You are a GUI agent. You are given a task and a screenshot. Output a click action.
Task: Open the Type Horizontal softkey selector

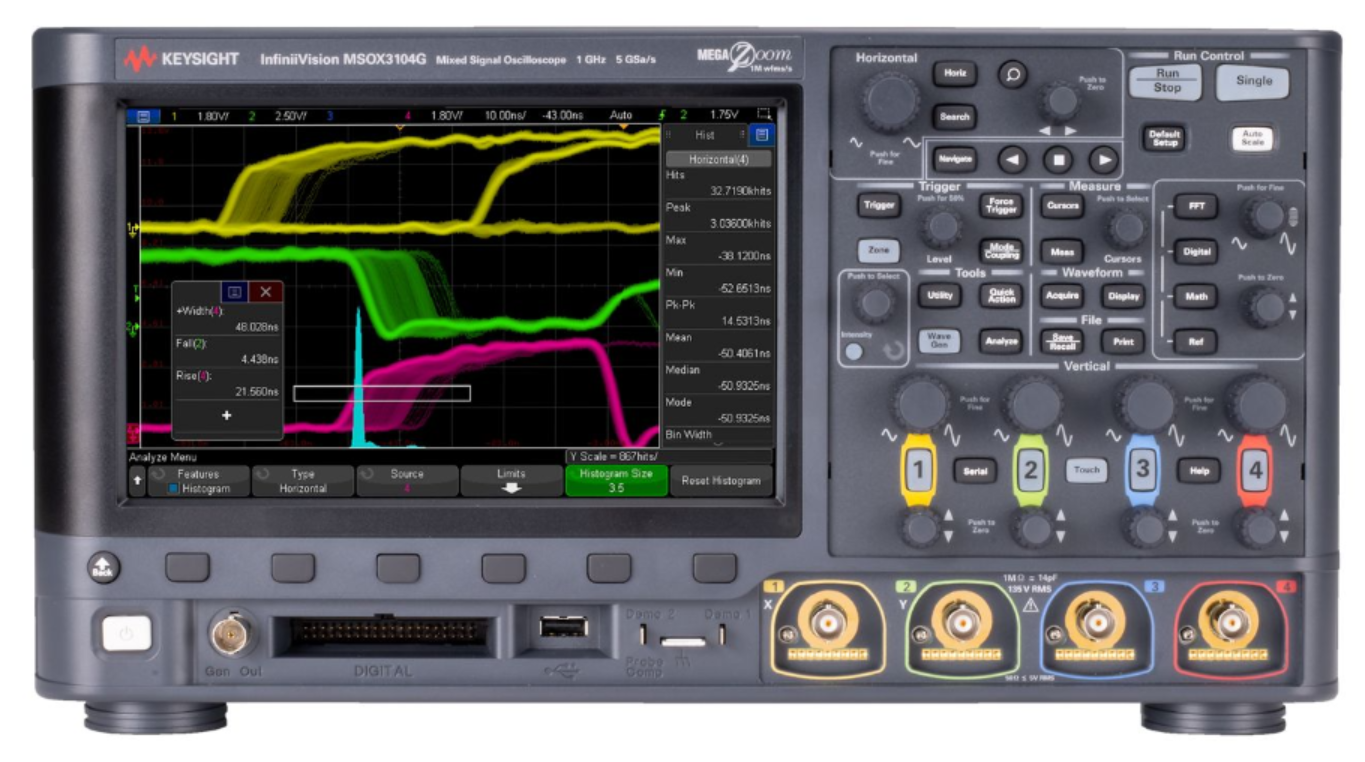(x=303, y=481)
